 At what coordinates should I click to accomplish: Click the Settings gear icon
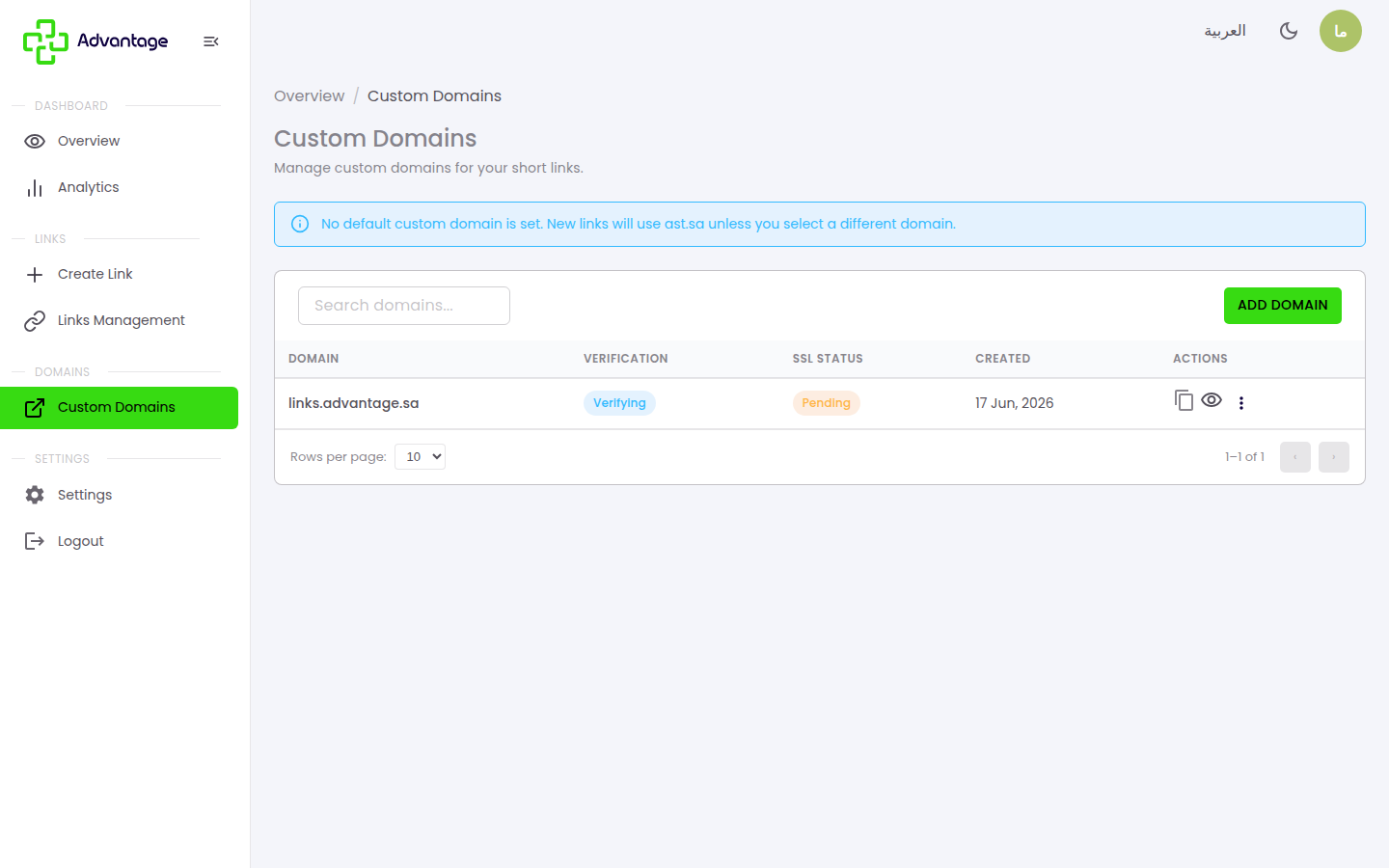pyautogui.click(x=35, y=495)
